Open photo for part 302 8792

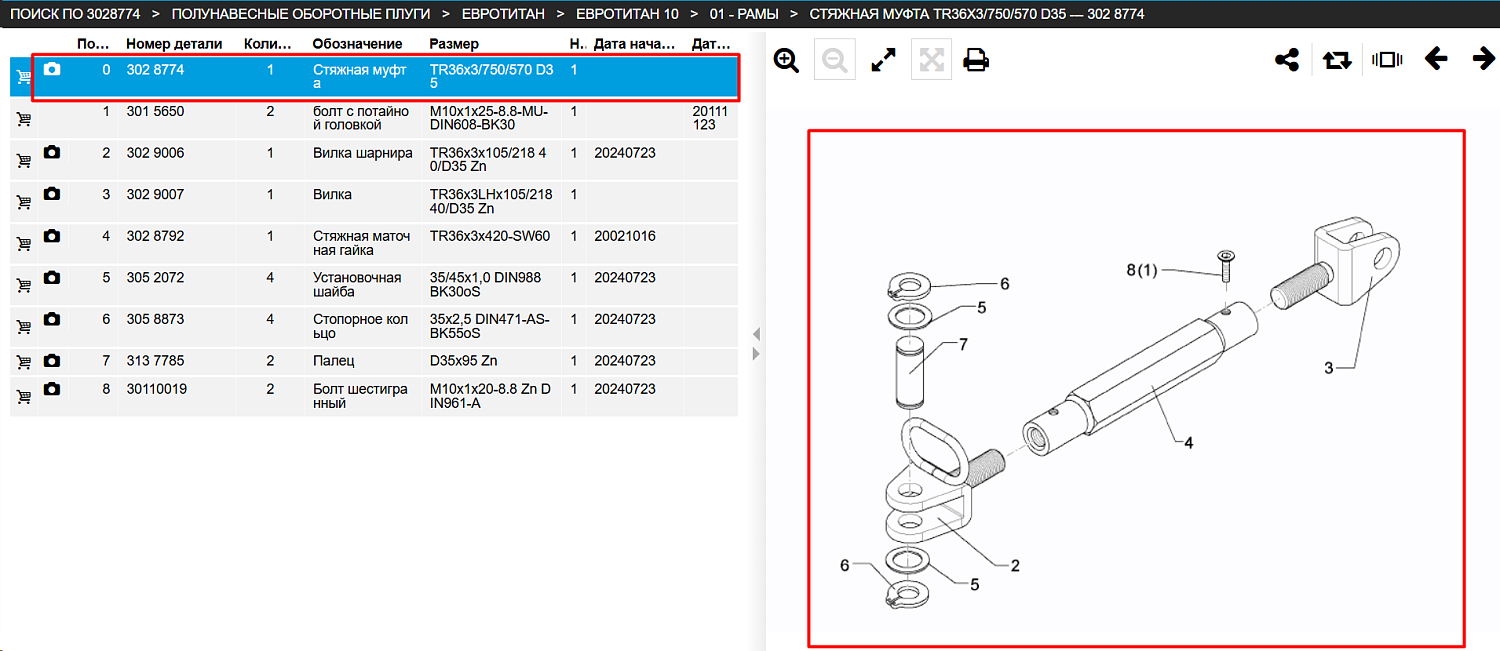click(52, 236)
